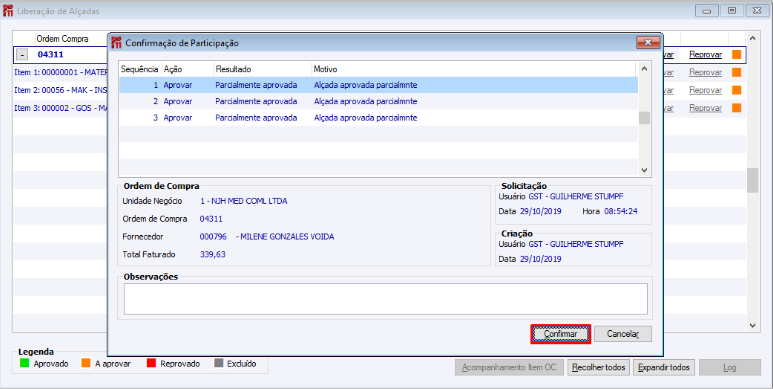773x389 pixels.
Task: Click Reprovar link for order 04311
Action: tap(705, 55)
